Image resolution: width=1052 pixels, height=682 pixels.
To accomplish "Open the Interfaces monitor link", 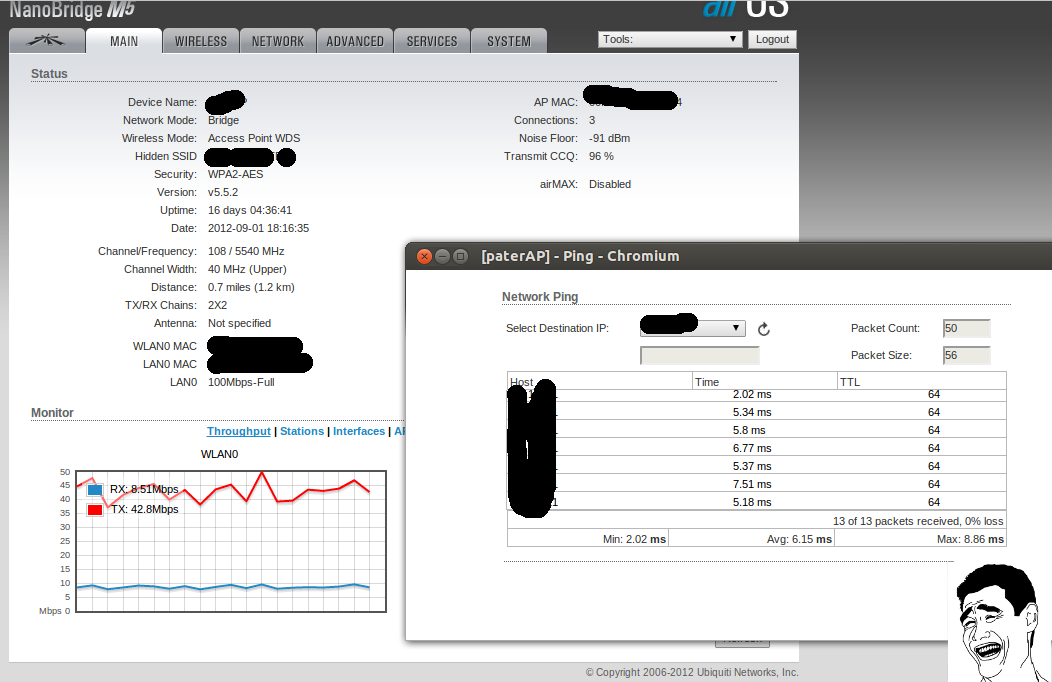I will click(359, 431).
